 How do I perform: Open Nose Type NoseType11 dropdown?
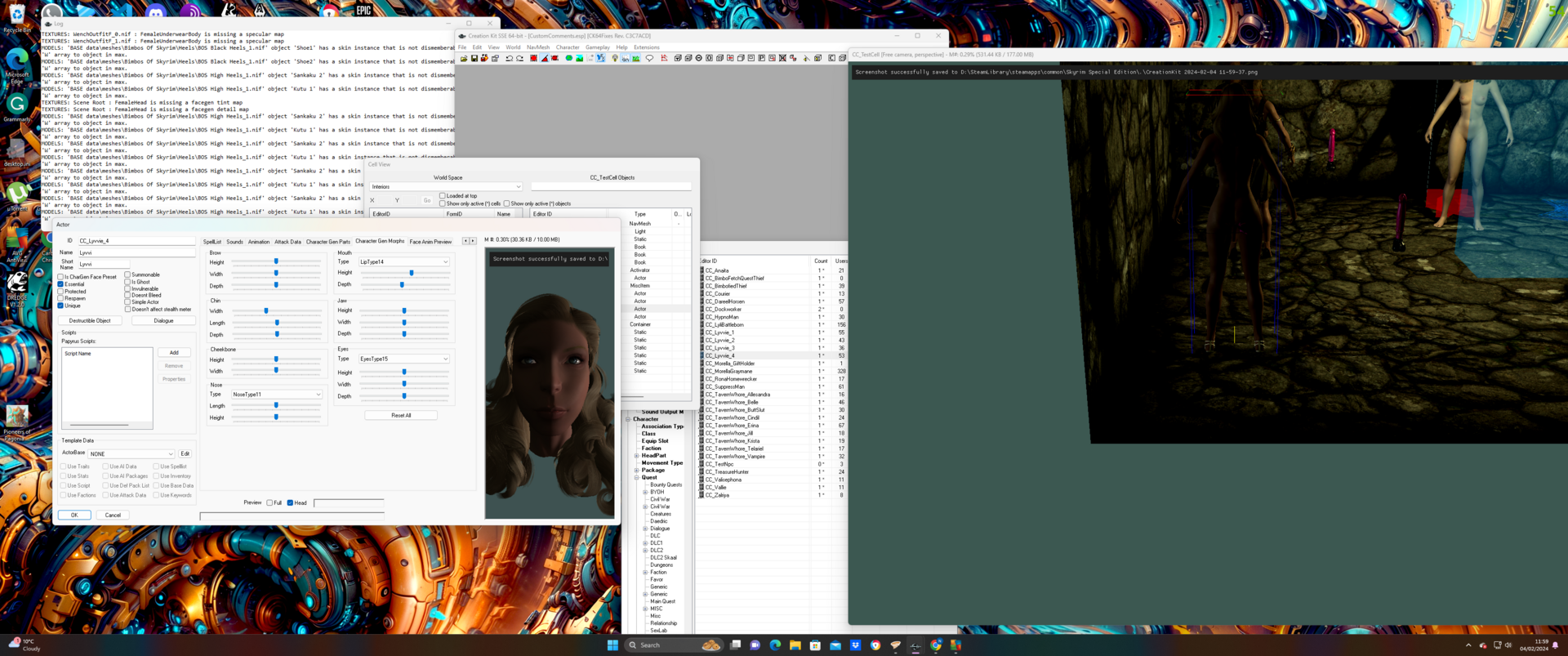(276, 394)
